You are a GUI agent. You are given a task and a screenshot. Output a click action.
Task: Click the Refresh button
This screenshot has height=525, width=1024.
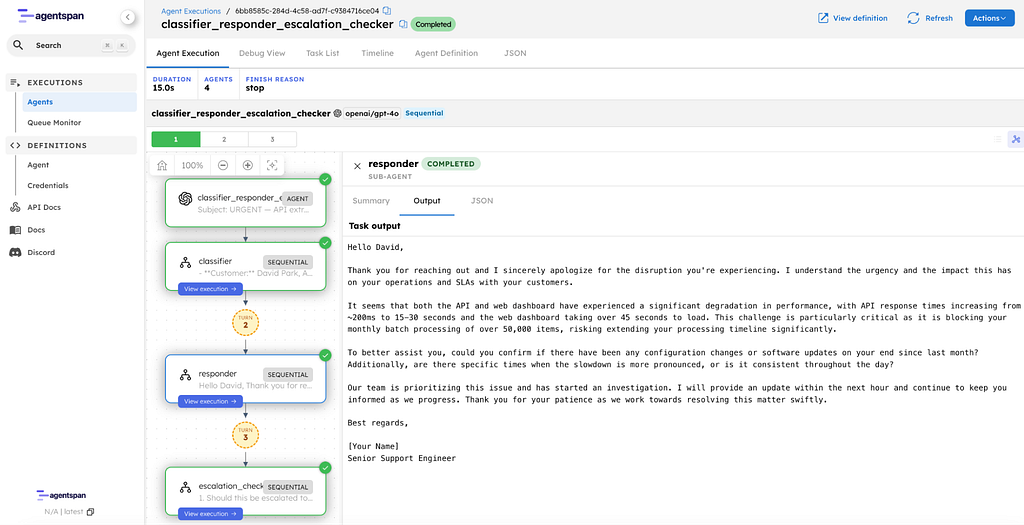tap(930, 18)
